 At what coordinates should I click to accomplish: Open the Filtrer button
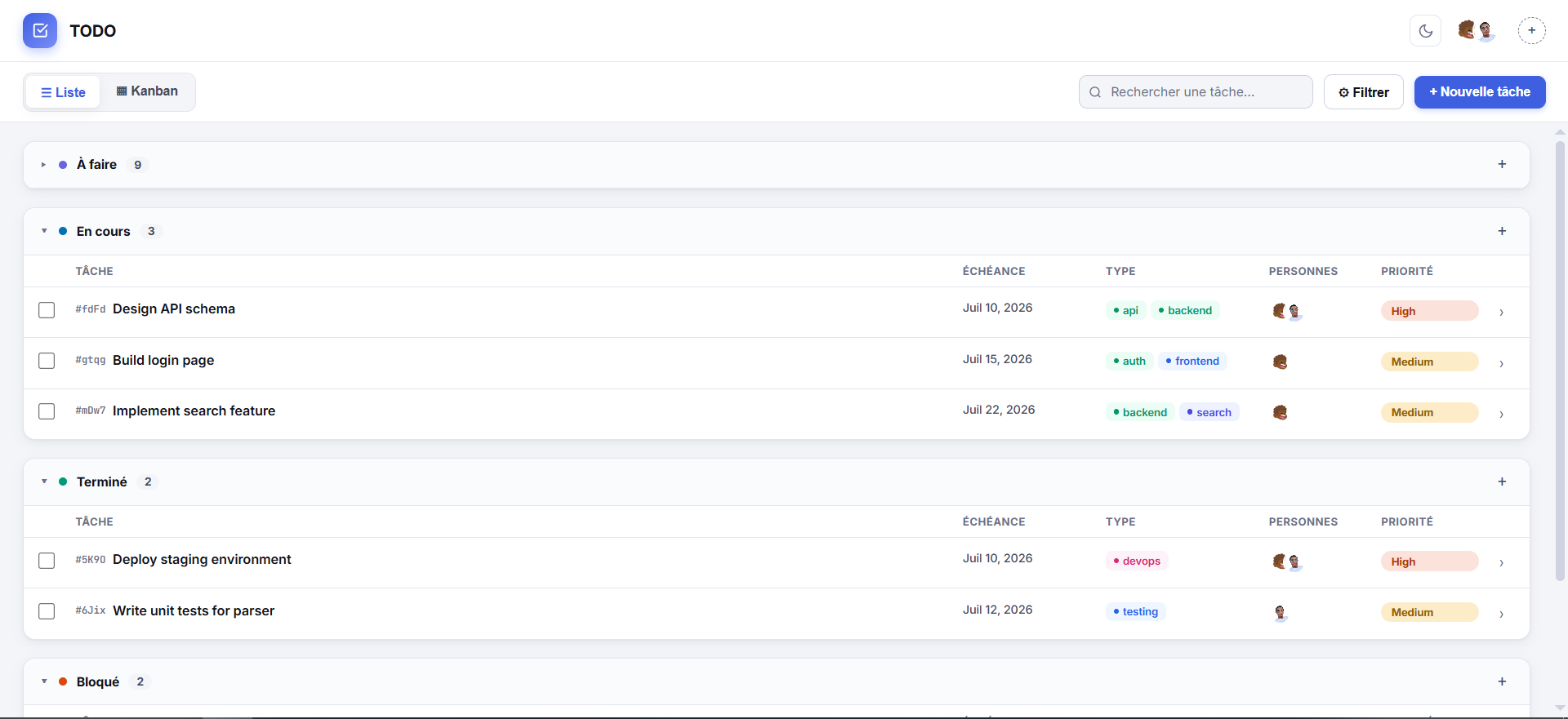point(1363,92)
